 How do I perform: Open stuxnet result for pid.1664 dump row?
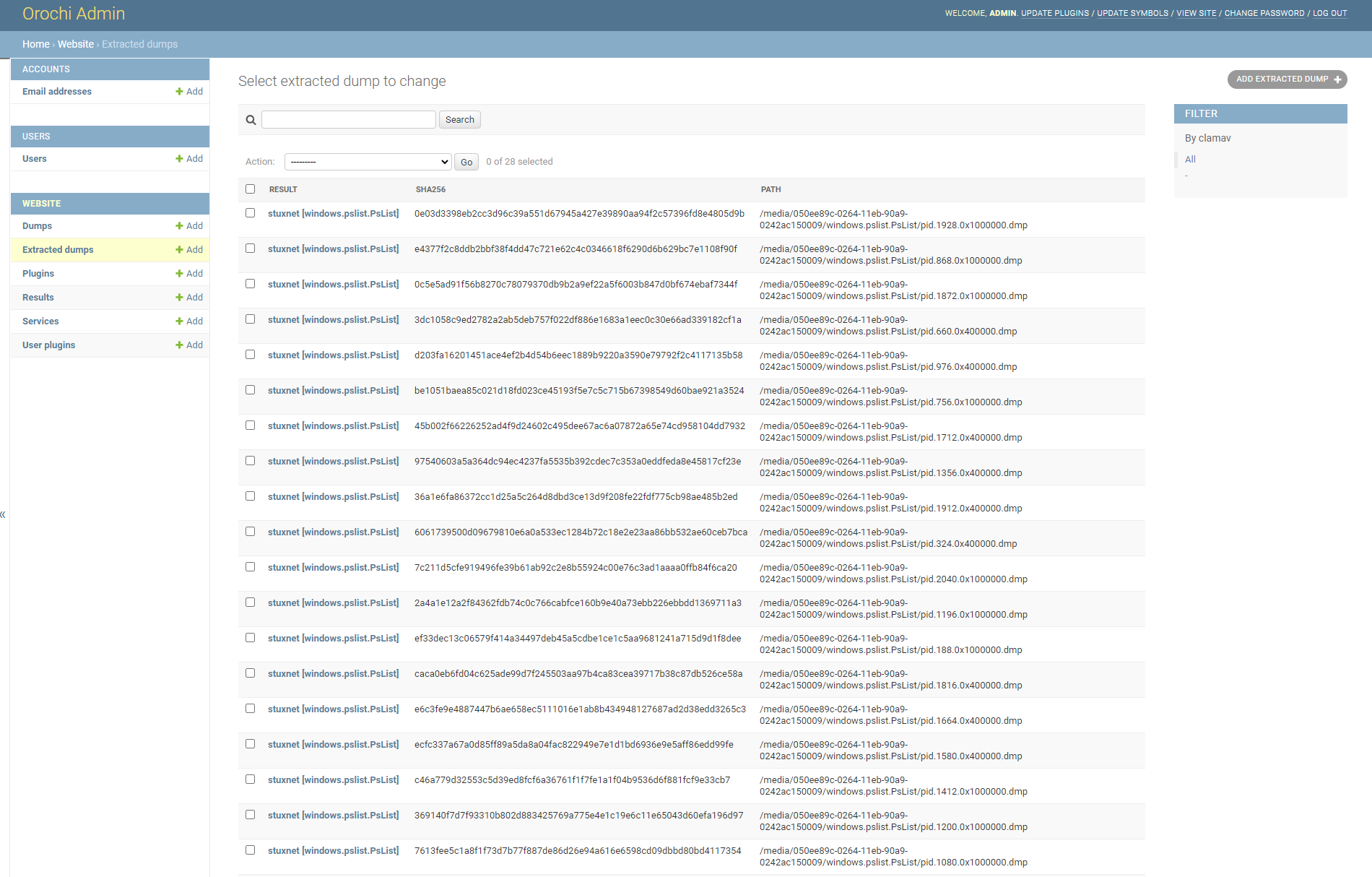click(334, 709)
